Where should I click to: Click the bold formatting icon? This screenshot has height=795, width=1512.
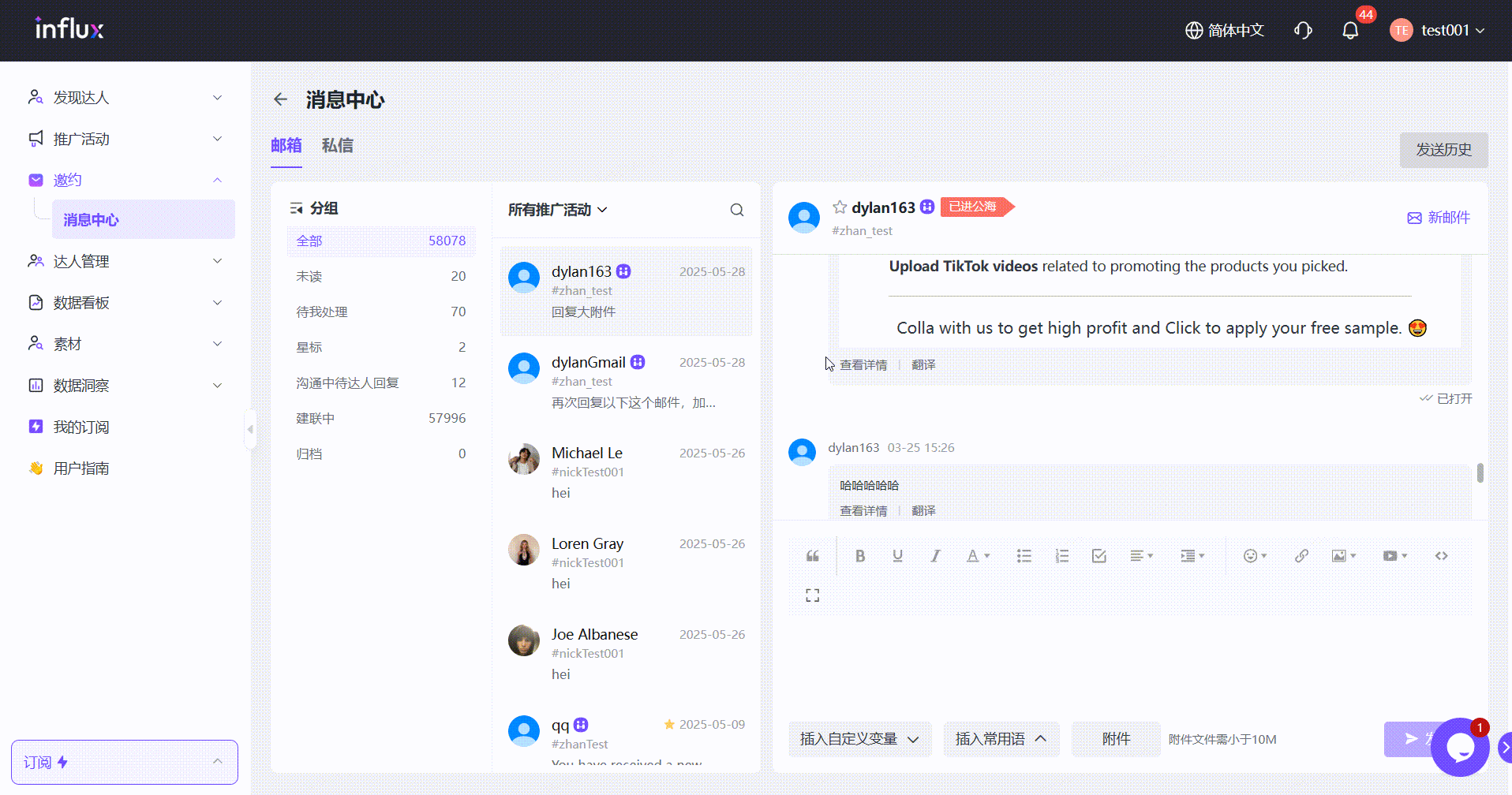coord(860,556)
